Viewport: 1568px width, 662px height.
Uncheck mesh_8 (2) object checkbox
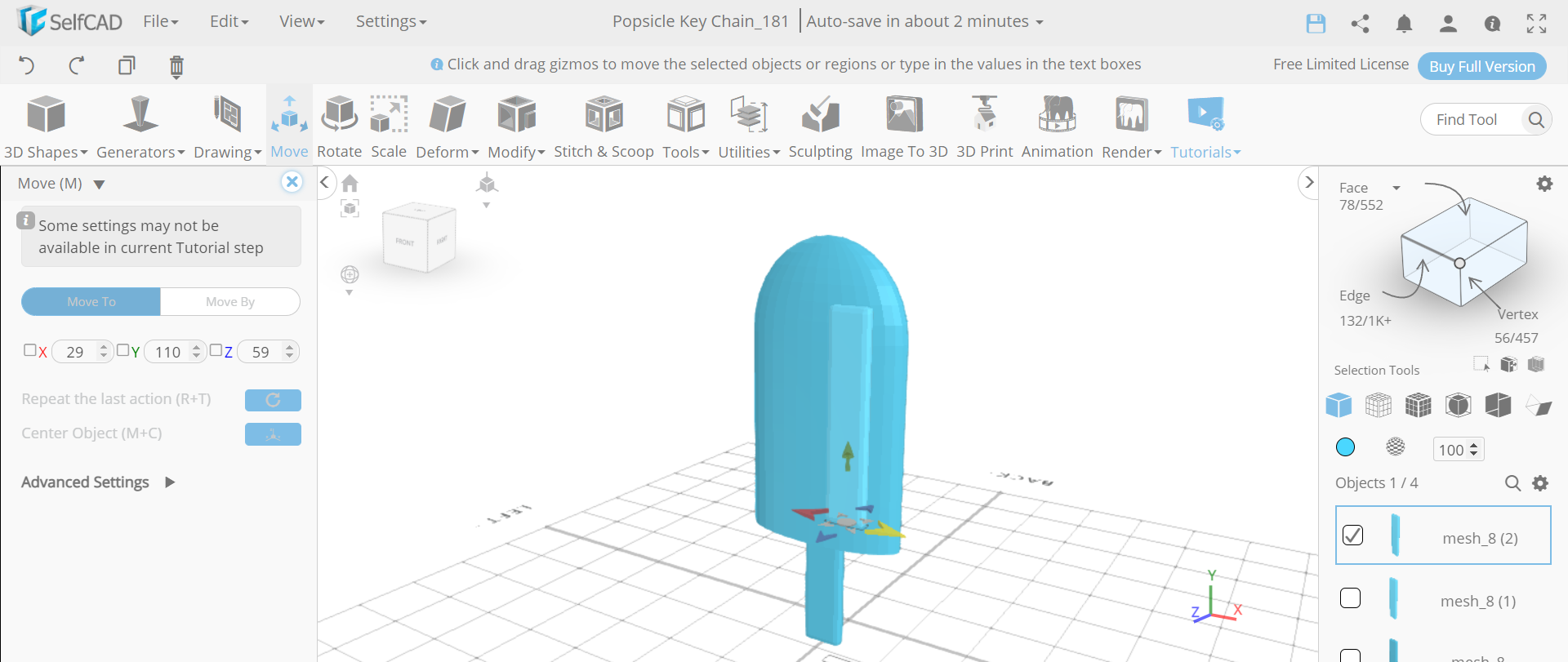click(1352, 535)
